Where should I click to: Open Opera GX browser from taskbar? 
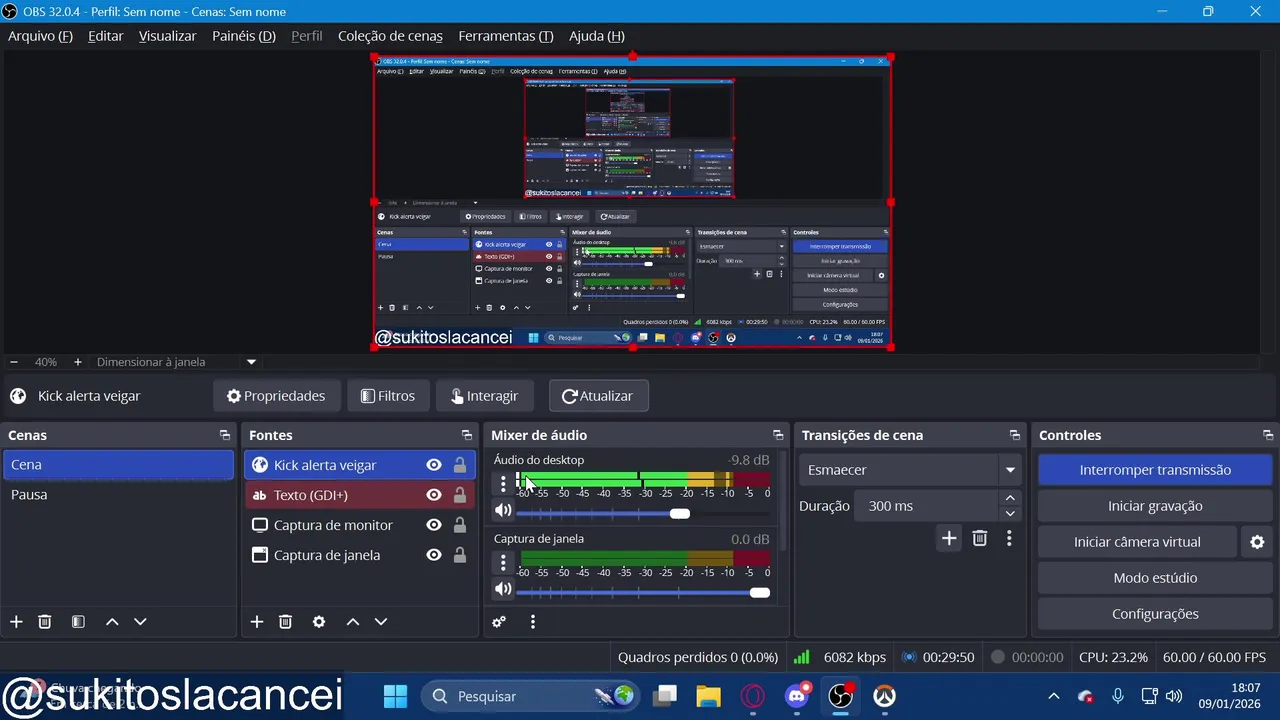tap(753, 696)
